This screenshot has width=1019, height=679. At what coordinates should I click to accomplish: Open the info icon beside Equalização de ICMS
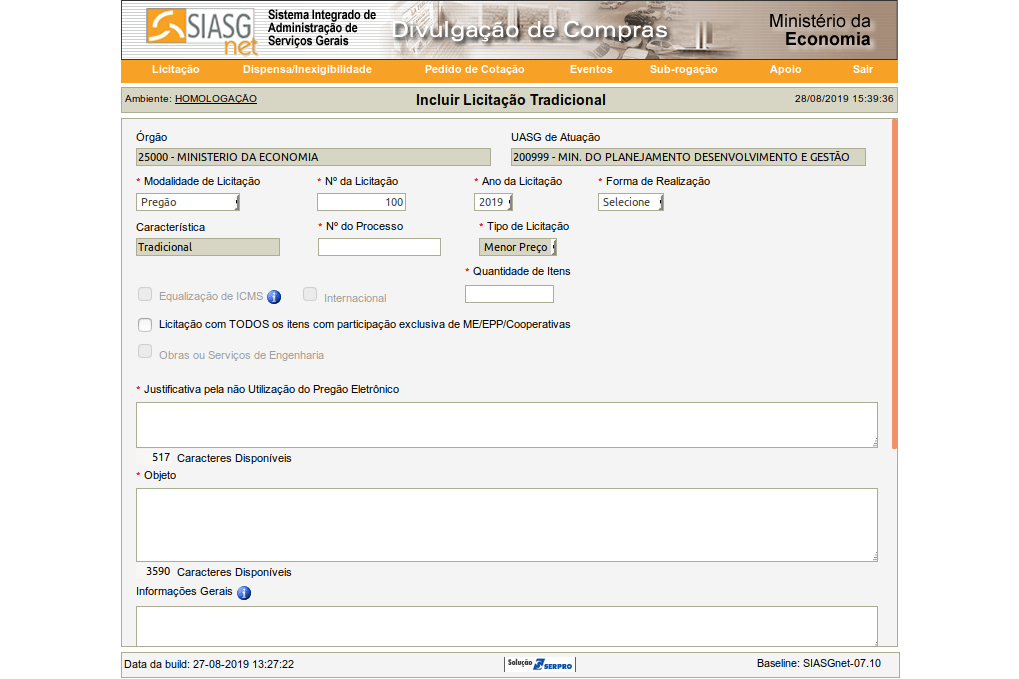tap(274, 297)
